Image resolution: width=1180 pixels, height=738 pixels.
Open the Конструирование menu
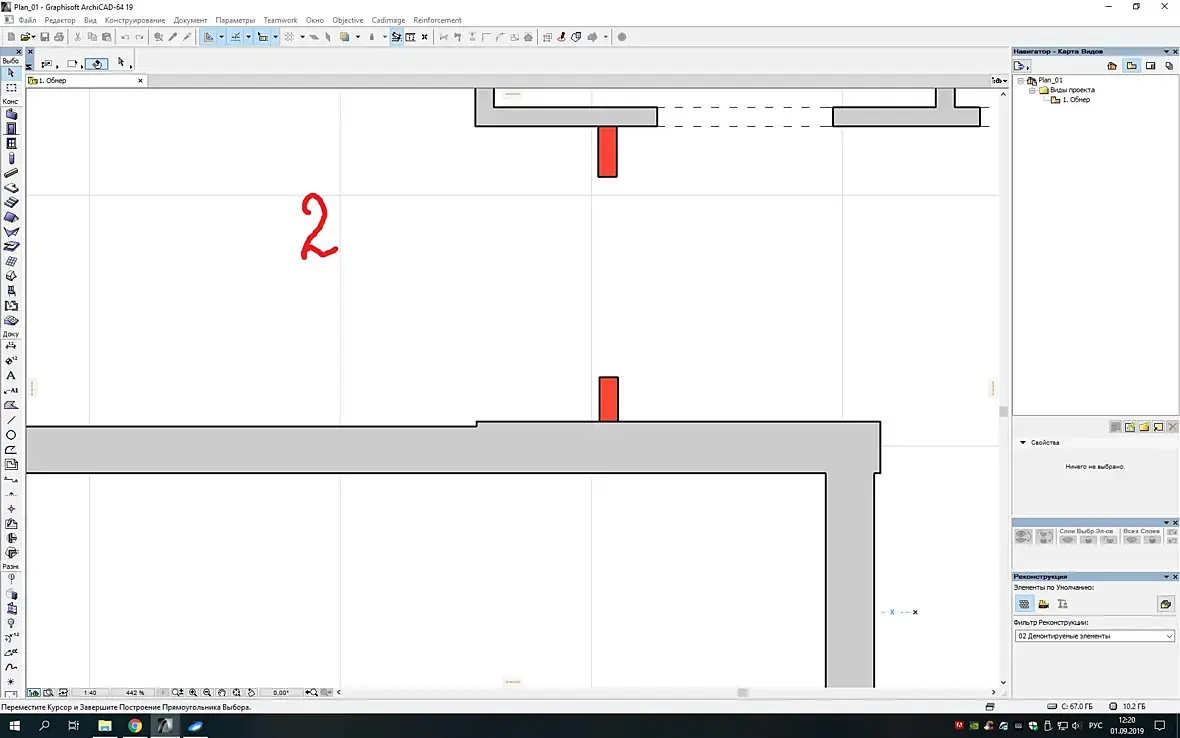pyautogui.click(x=135, y=20)
